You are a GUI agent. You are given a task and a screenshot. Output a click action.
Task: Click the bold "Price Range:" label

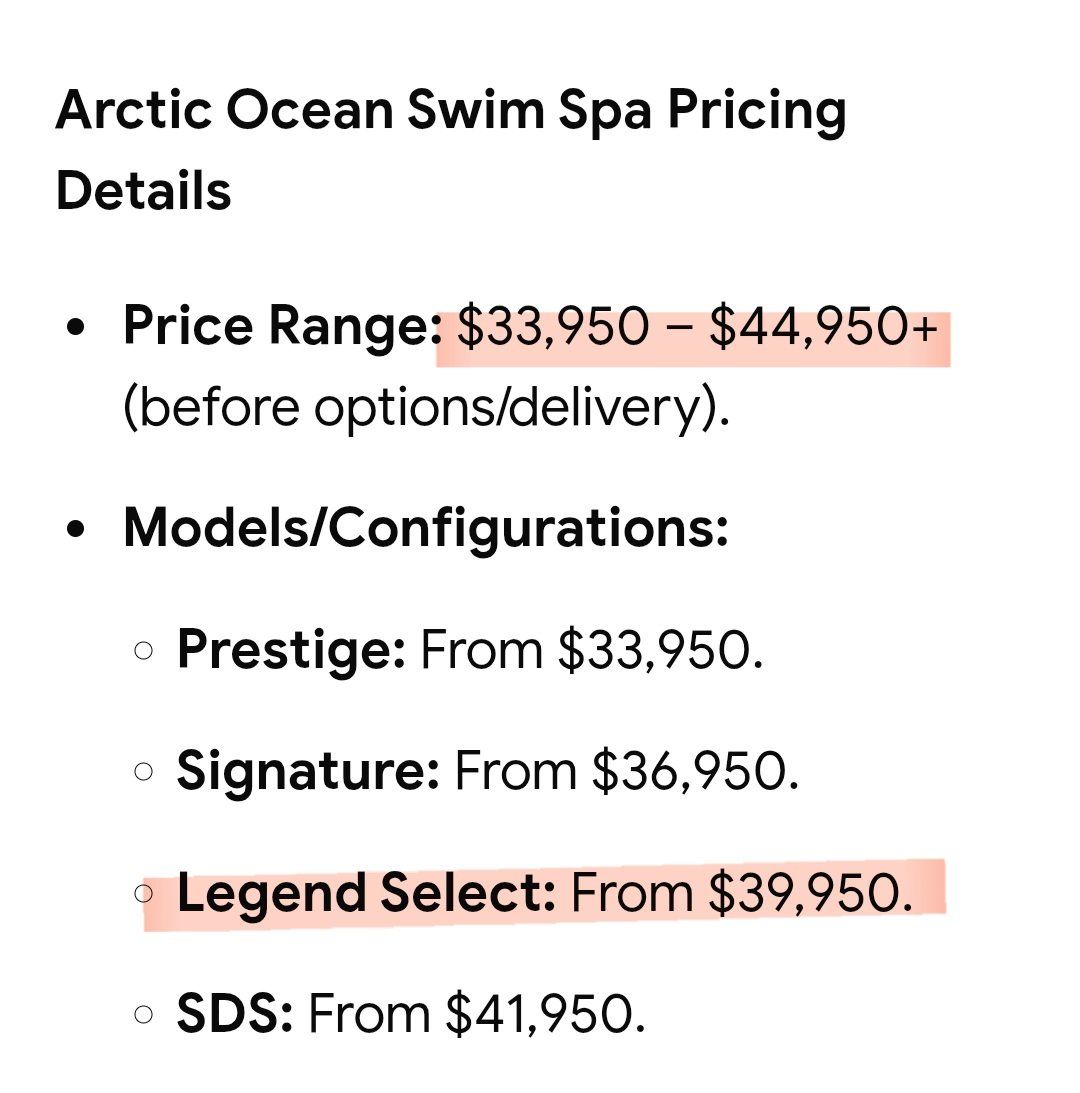[x=282, y=327]
